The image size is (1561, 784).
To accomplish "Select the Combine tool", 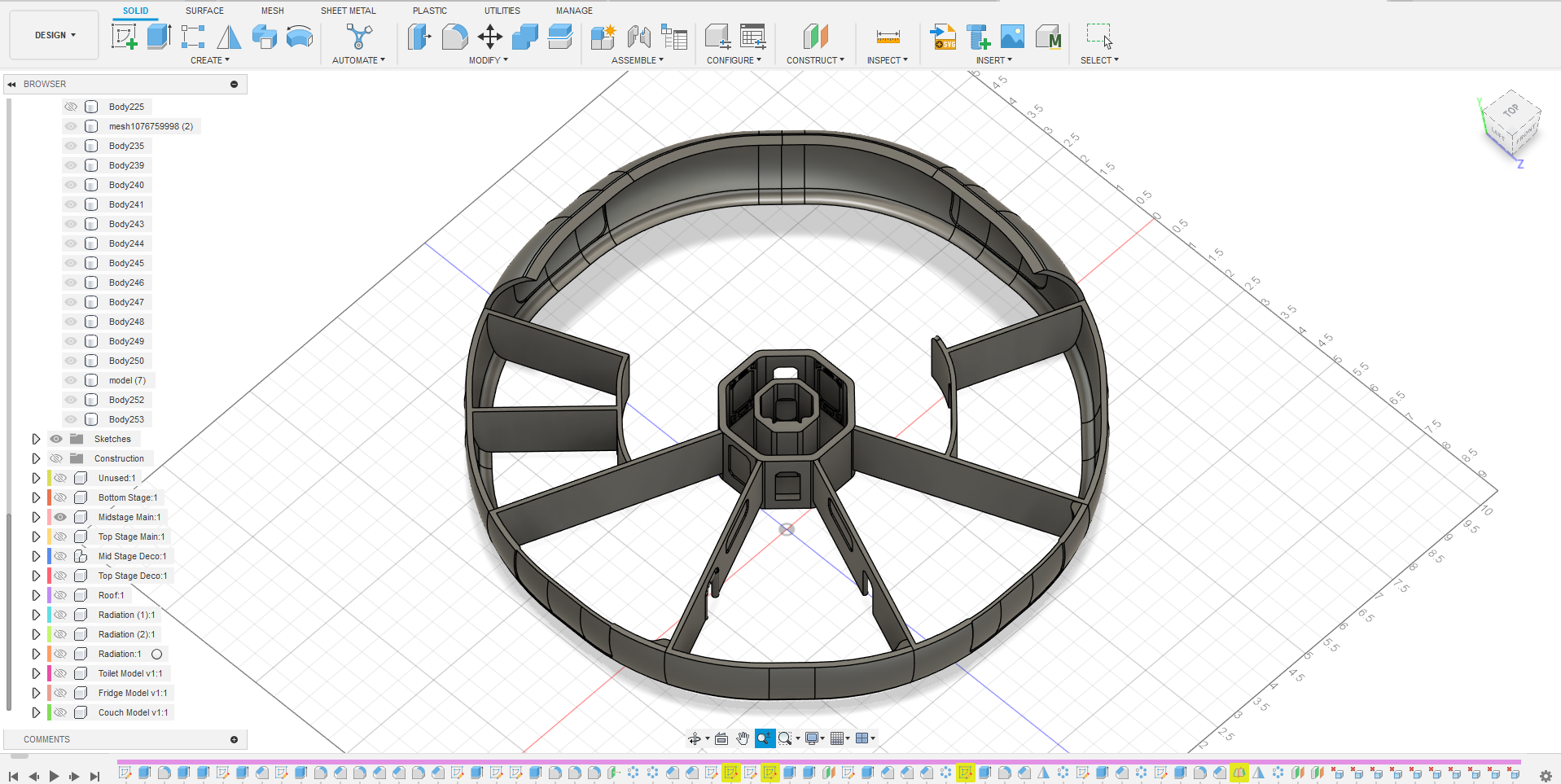I will [525, 37].
